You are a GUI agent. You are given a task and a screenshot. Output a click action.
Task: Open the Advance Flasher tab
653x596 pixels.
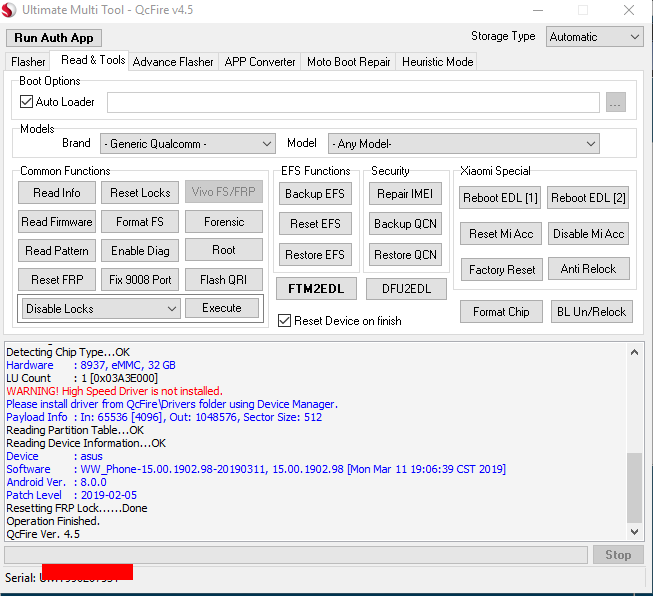coord(173,62)
